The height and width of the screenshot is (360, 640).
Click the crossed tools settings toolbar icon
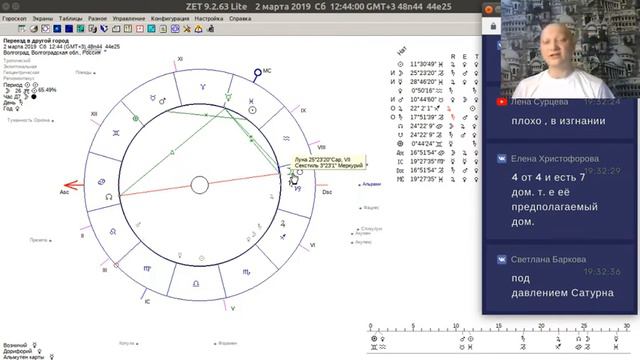coord(187,29)
